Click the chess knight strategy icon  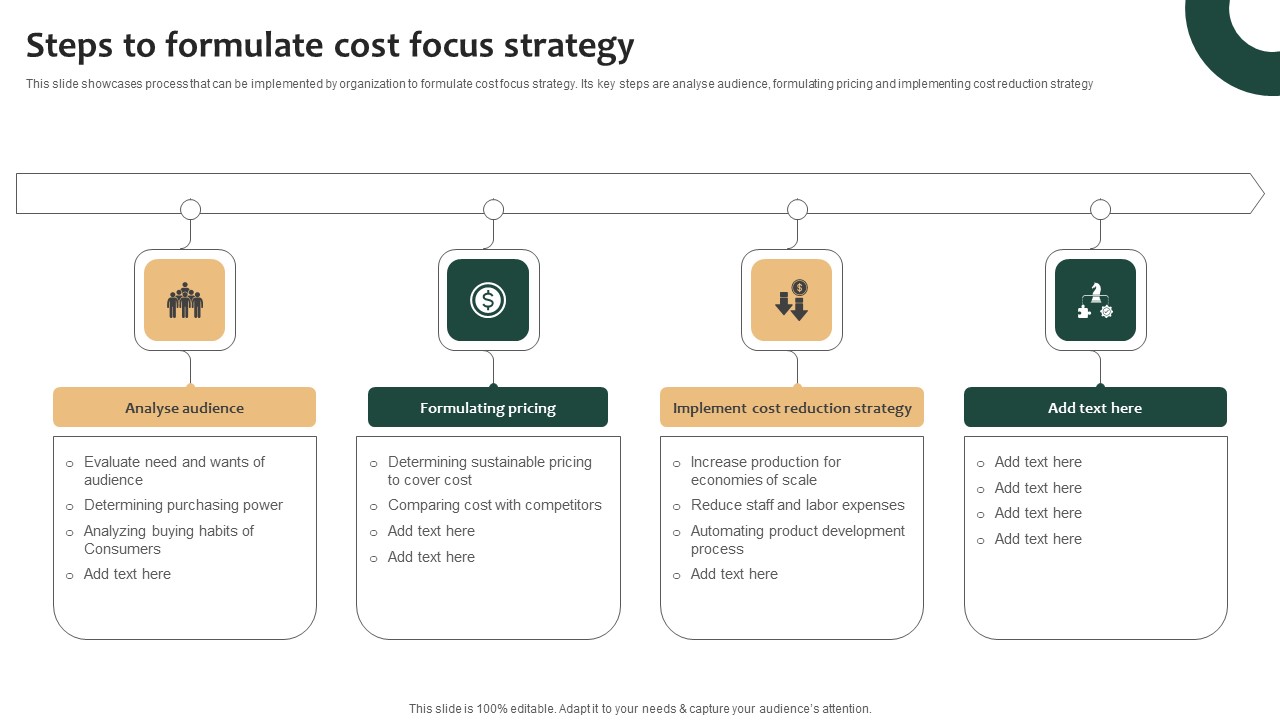click(x=1096, y=300)
